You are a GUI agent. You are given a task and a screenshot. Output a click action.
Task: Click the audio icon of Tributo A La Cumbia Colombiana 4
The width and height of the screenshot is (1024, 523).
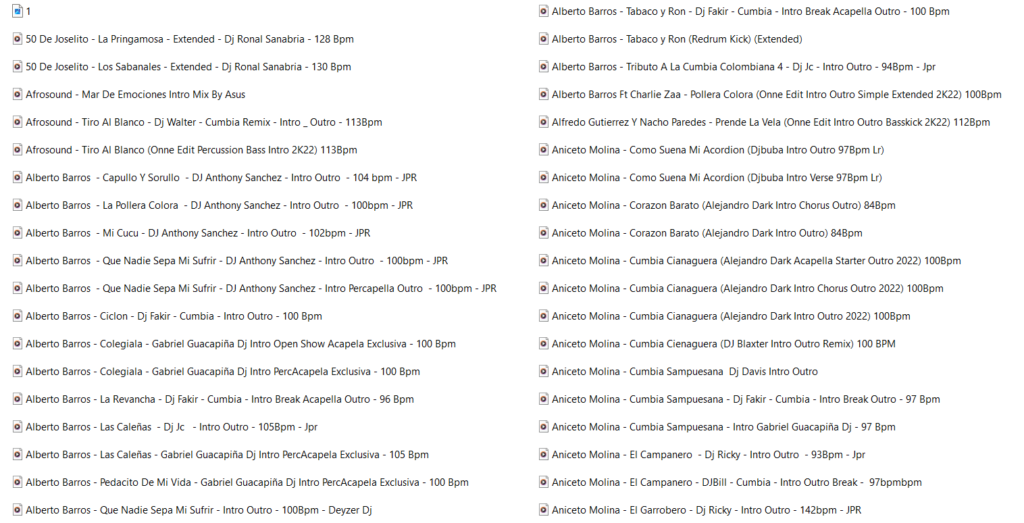[x=544, y=67]
